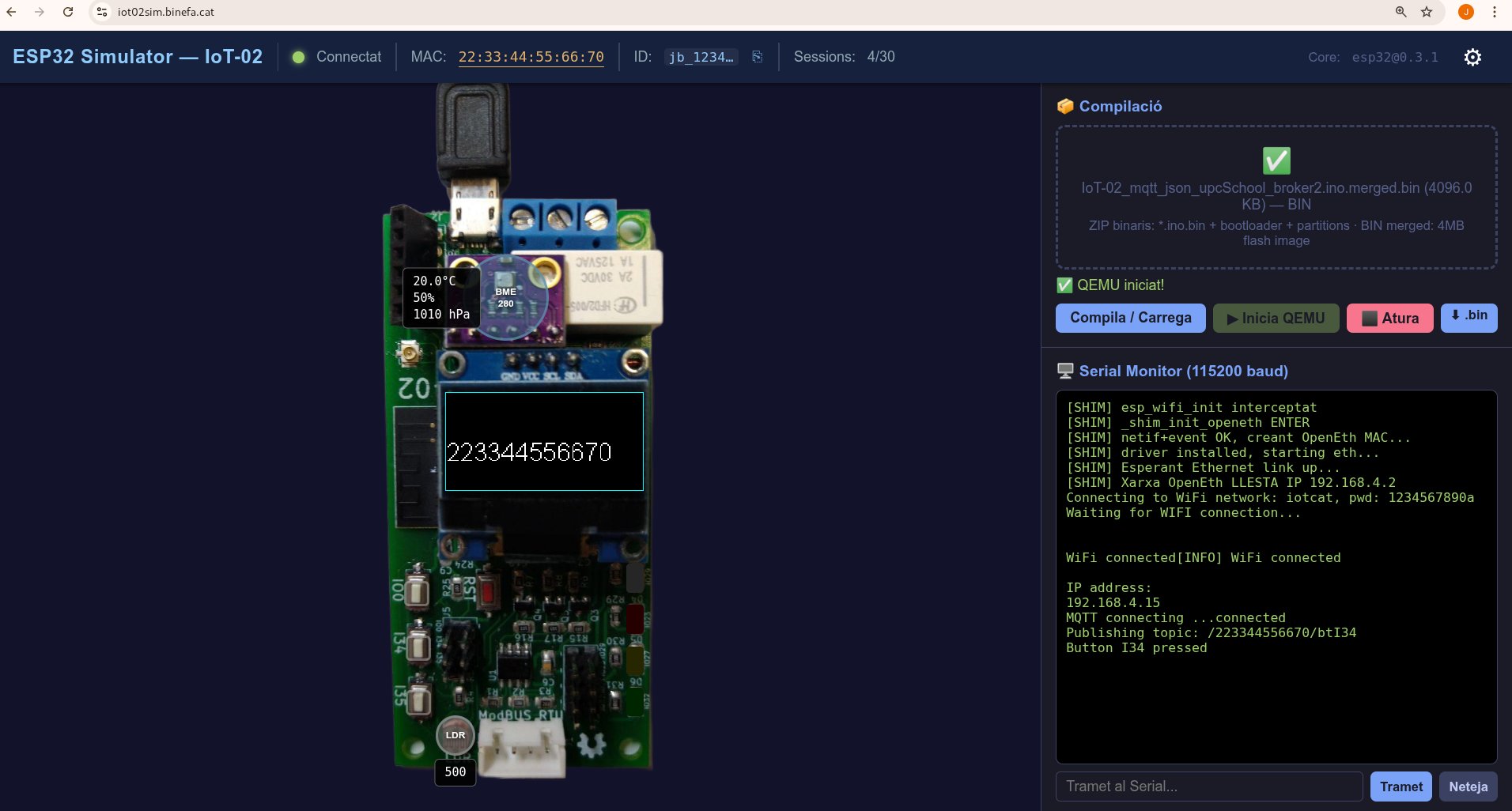1512x811 pixels.
Task: Click the BME280 sensor on the board
Action: [506, 296]
